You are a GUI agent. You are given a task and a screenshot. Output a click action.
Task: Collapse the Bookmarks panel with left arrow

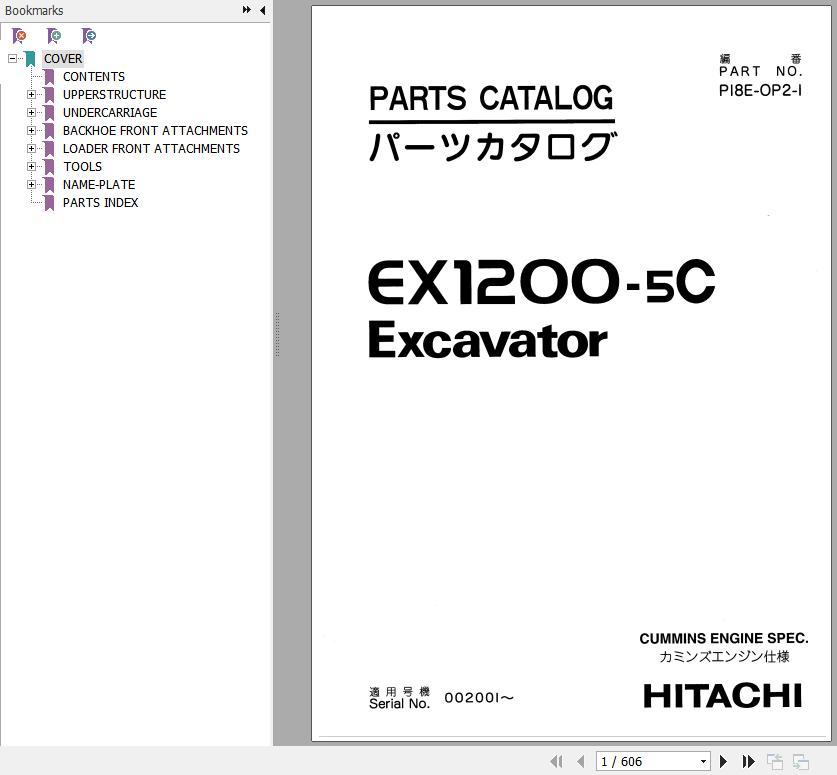[263, 10]
